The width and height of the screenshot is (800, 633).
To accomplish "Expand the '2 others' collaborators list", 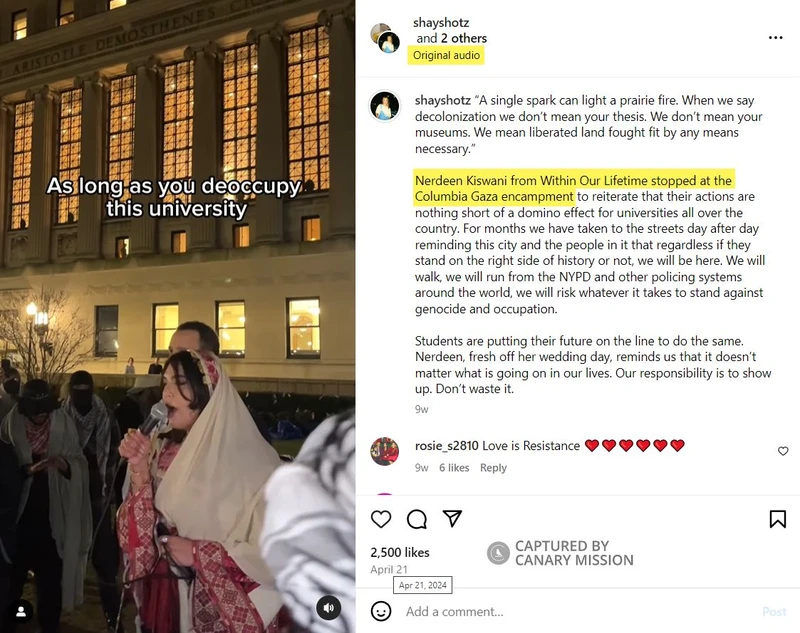I will (464, 38).
